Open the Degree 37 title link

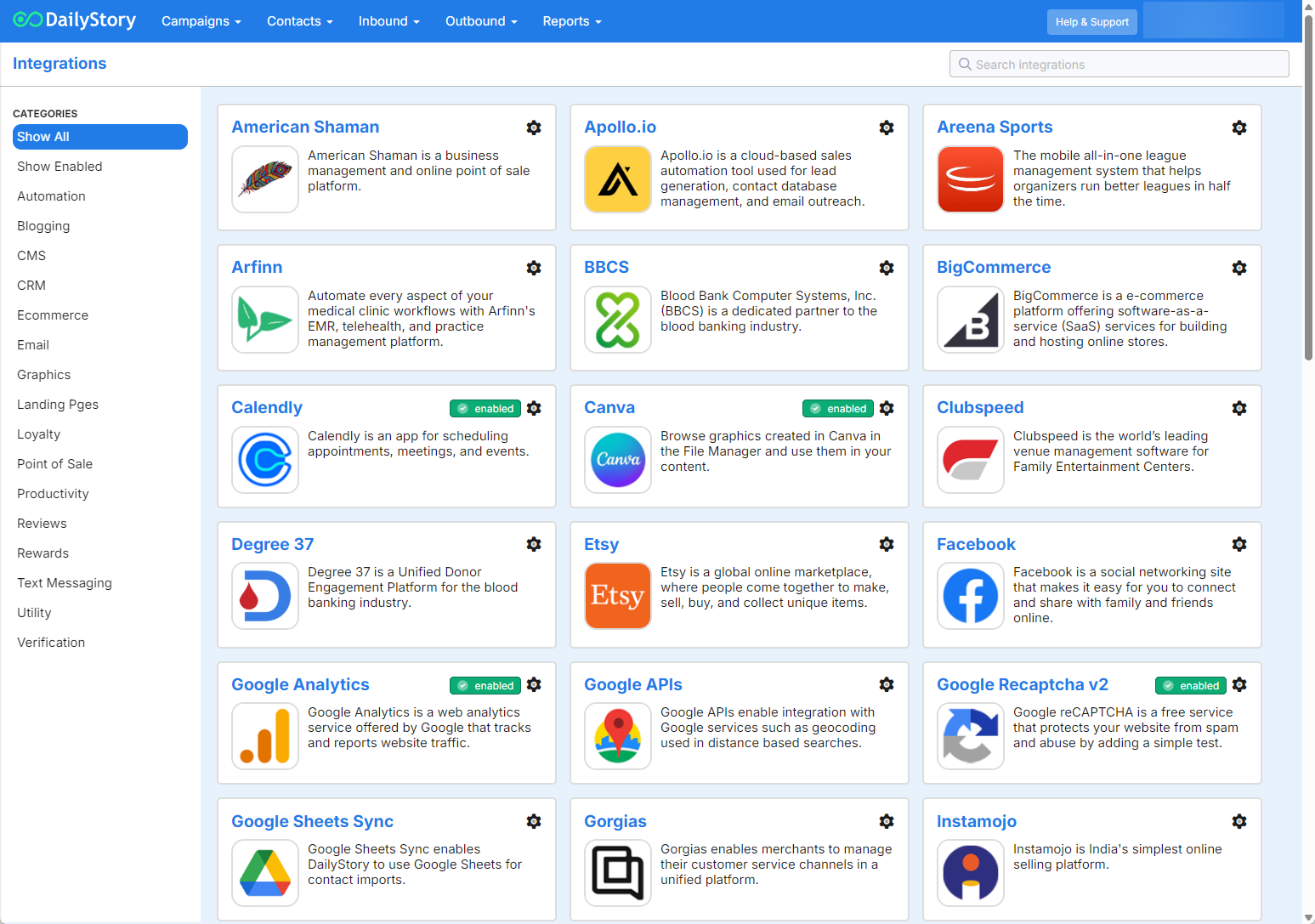click(272, 544)
